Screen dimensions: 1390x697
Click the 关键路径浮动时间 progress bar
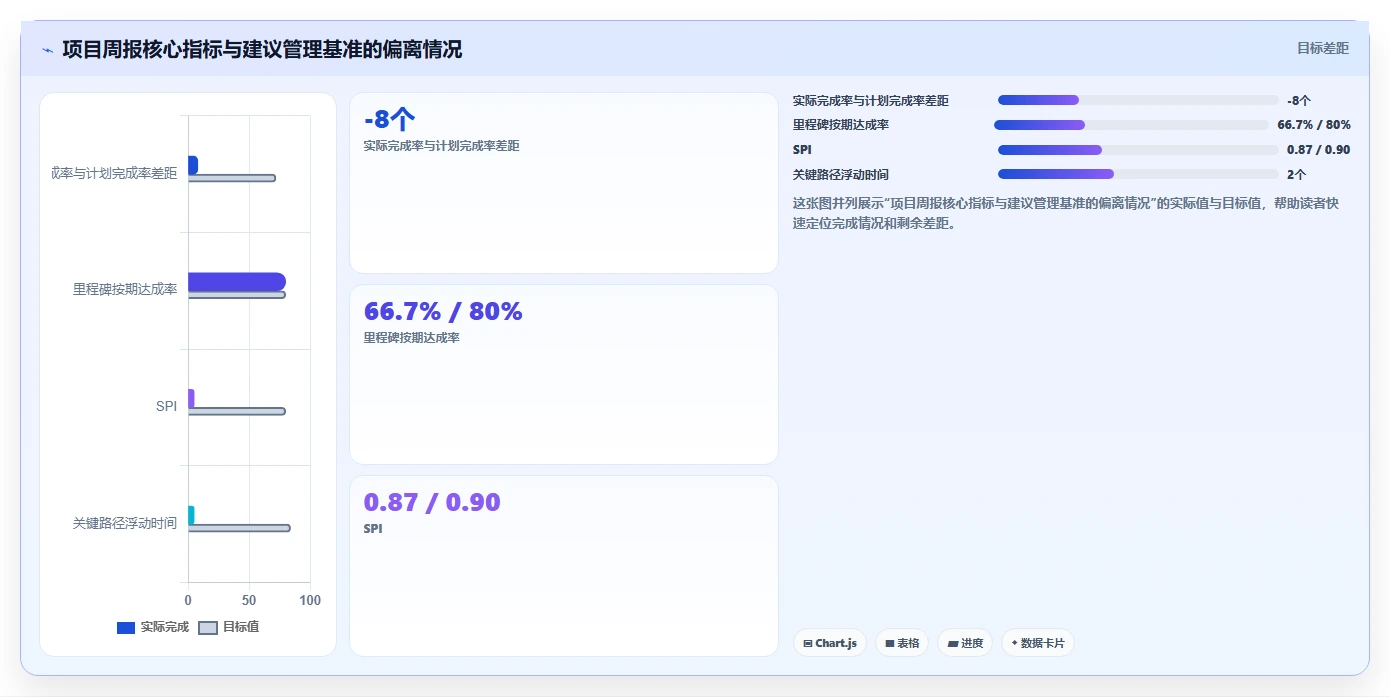tap(1138, 174)
